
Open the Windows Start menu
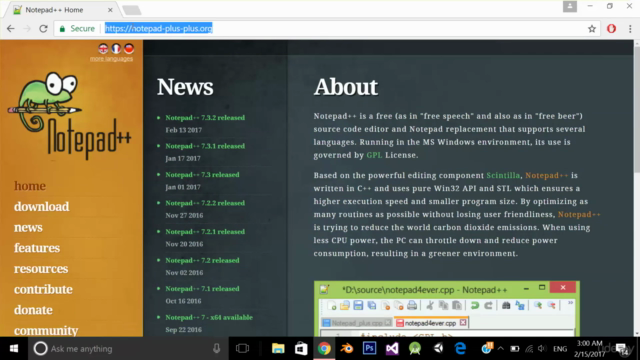(x=13, y=349)
